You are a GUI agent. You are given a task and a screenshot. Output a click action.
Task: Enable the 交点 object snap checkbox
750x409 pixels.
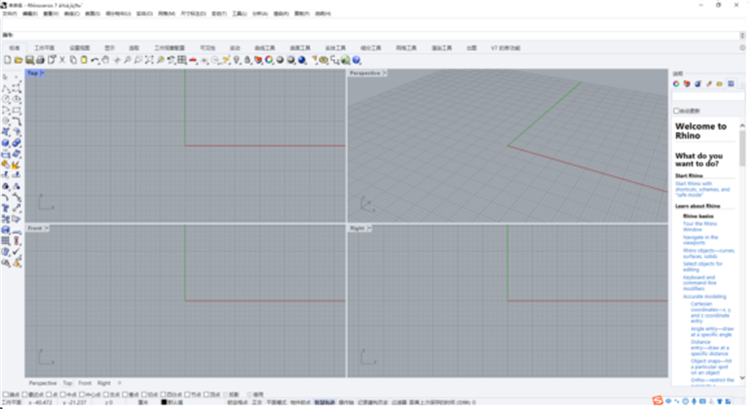(x=106, y=395)
